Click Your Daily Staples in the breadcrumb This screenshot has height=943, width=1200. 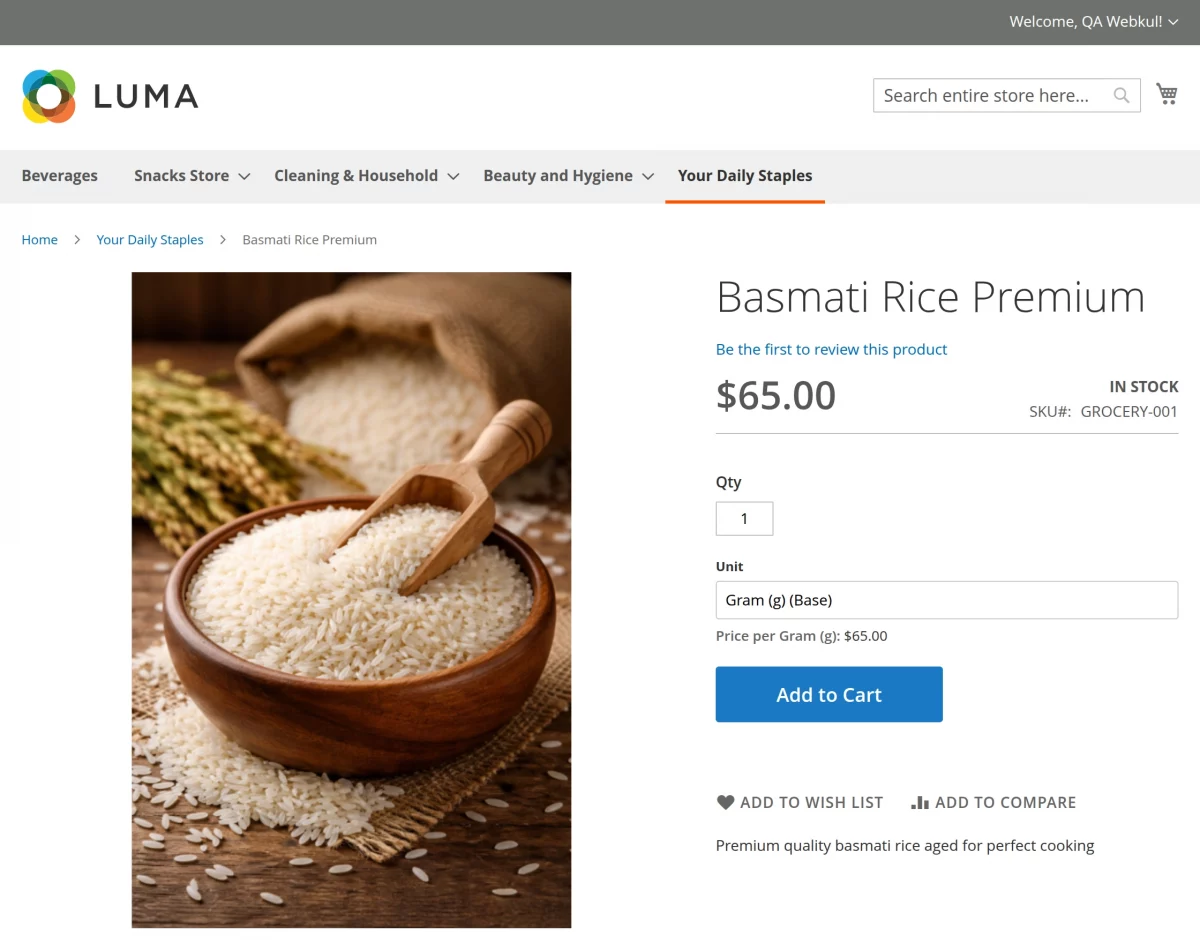pos(149,239)
